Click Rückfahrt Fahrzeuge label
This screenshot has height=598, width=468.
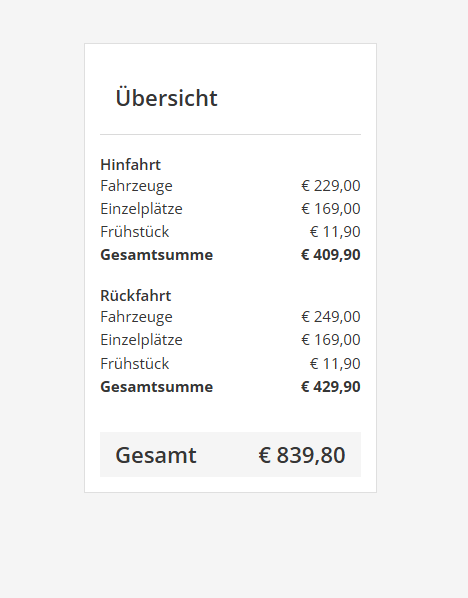click(136, 317)
